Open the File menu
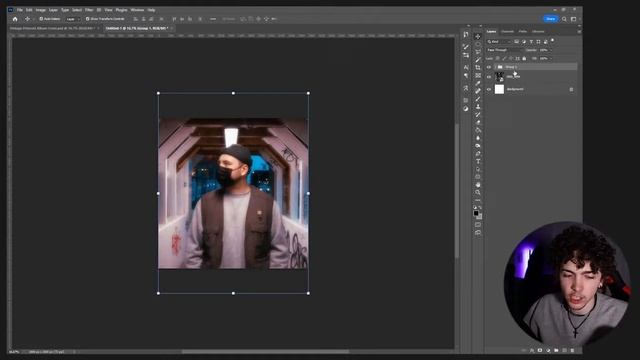Viewport: 640px width, 360px height. (20, 10)
